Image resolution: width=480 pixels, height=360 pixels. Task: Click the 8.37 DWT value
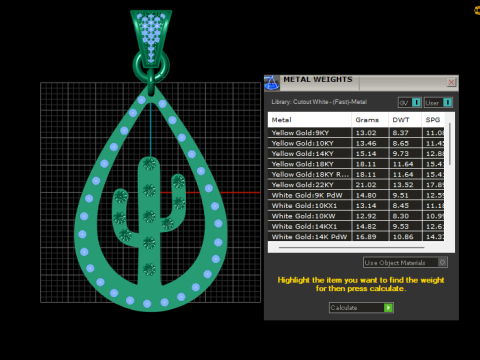(x=400, y=133)
